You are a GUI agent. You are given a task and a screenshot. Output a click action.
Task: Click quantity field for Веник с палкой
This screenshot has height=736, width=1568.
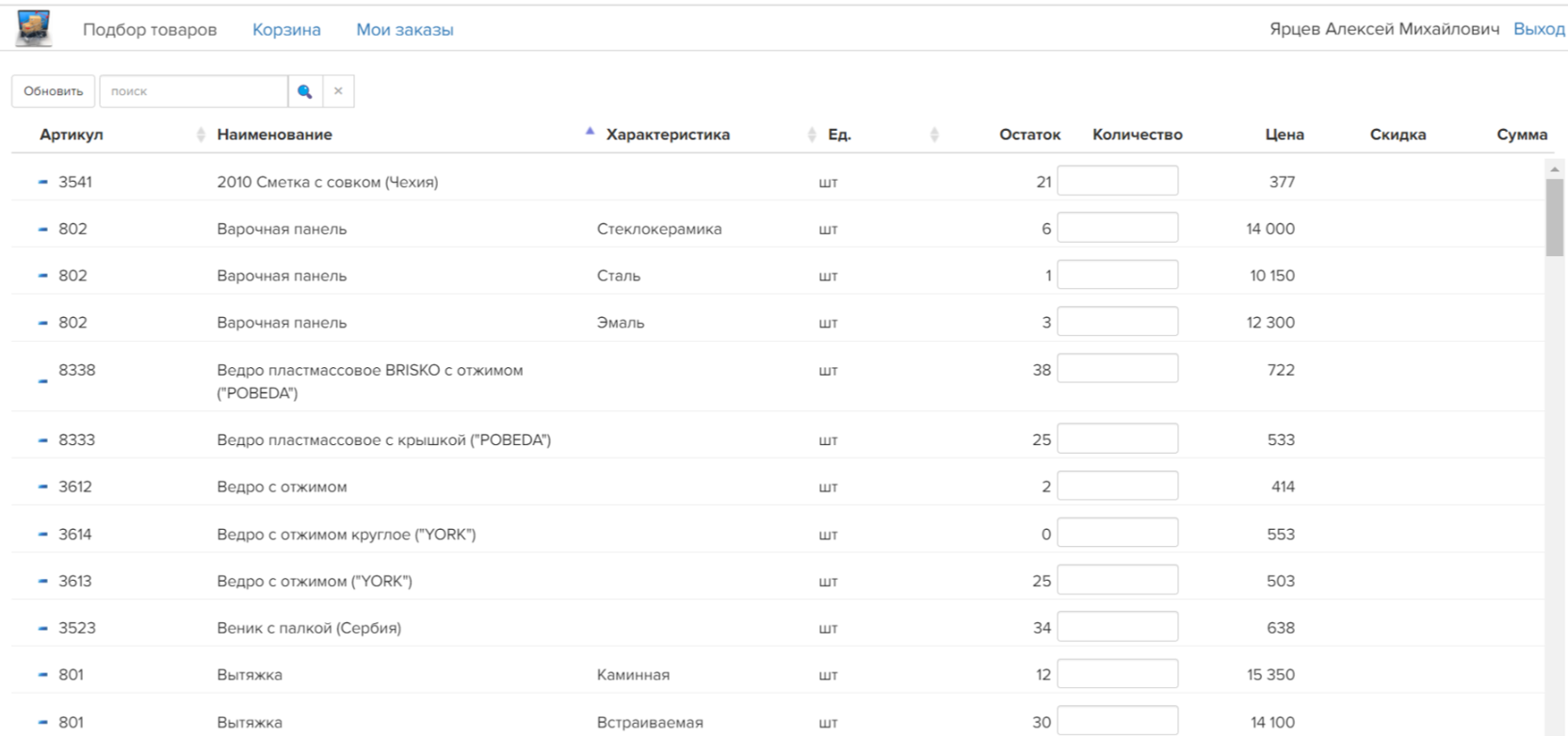click(1117, 627)
